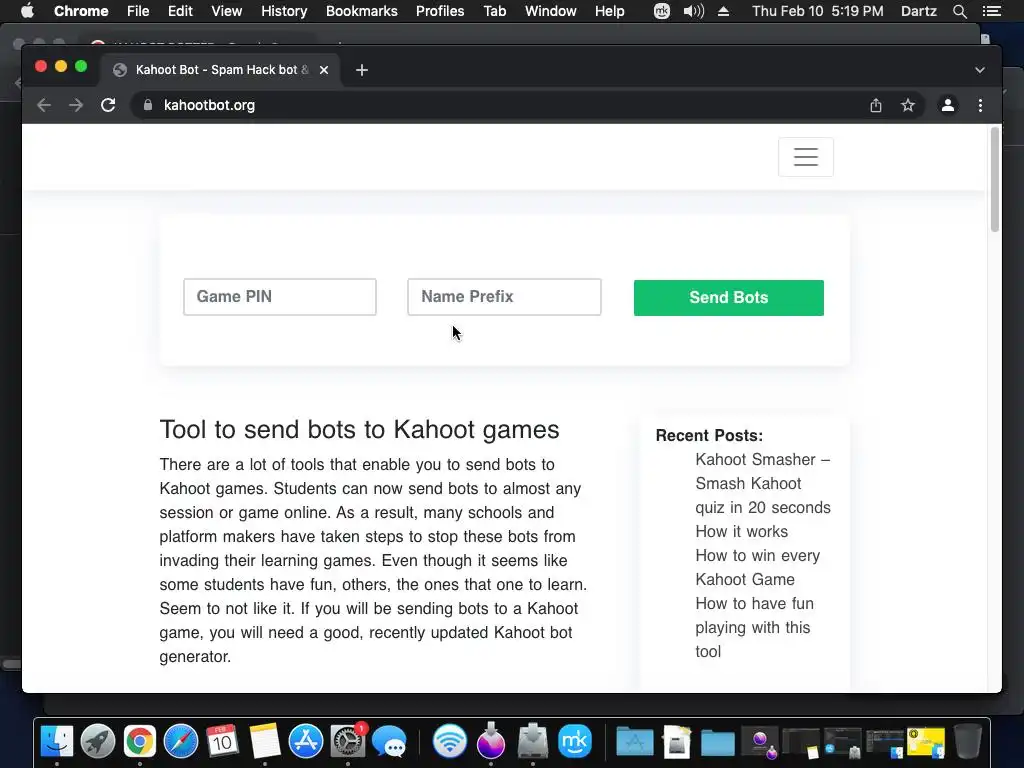Open Google Chrome from the dock
This screenshot has height=768, width=1024.
coord(140,742)
